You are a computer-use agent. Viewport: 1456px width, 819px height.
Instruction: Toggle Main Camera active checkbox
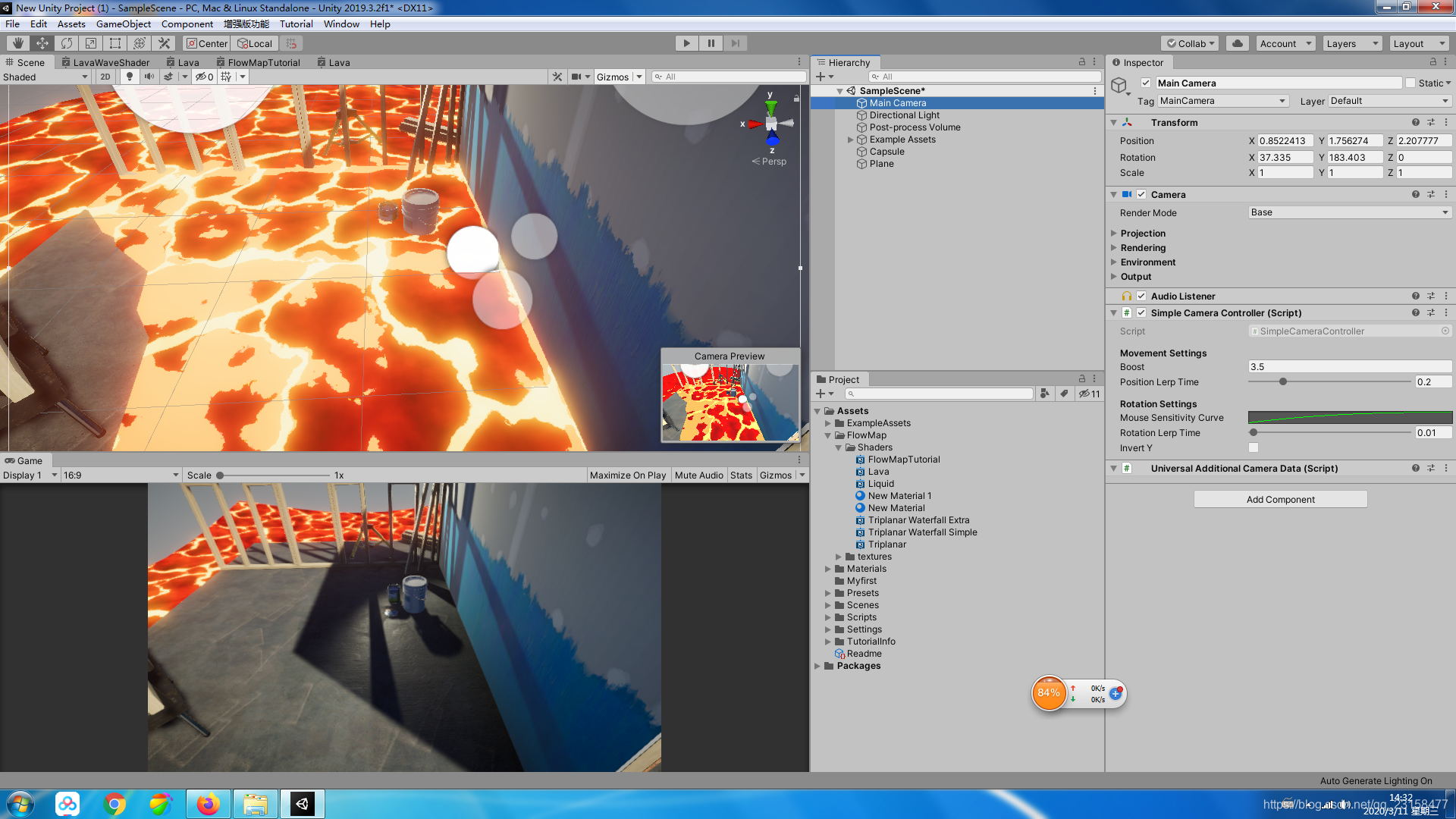(1146, 83)
